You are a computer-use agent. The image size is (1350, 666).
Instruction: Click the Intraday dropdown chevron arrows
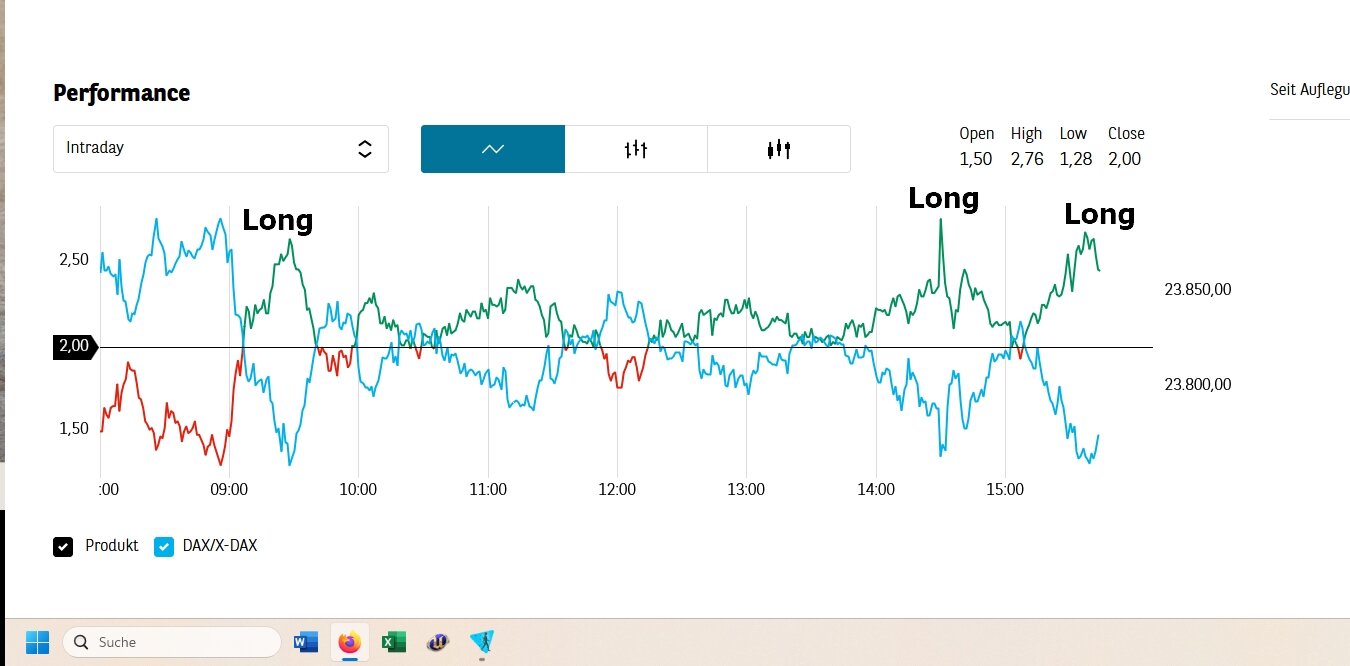click(365, 149)
